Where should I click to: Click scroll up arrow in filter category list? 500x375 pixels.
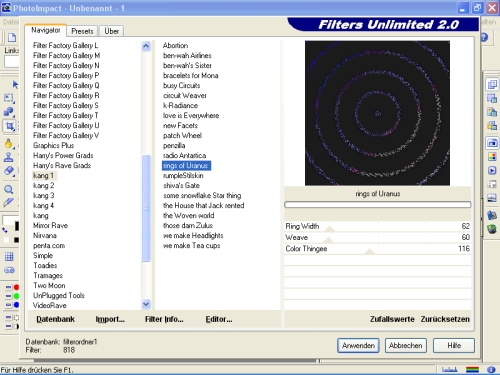click(x=146, y=46)
